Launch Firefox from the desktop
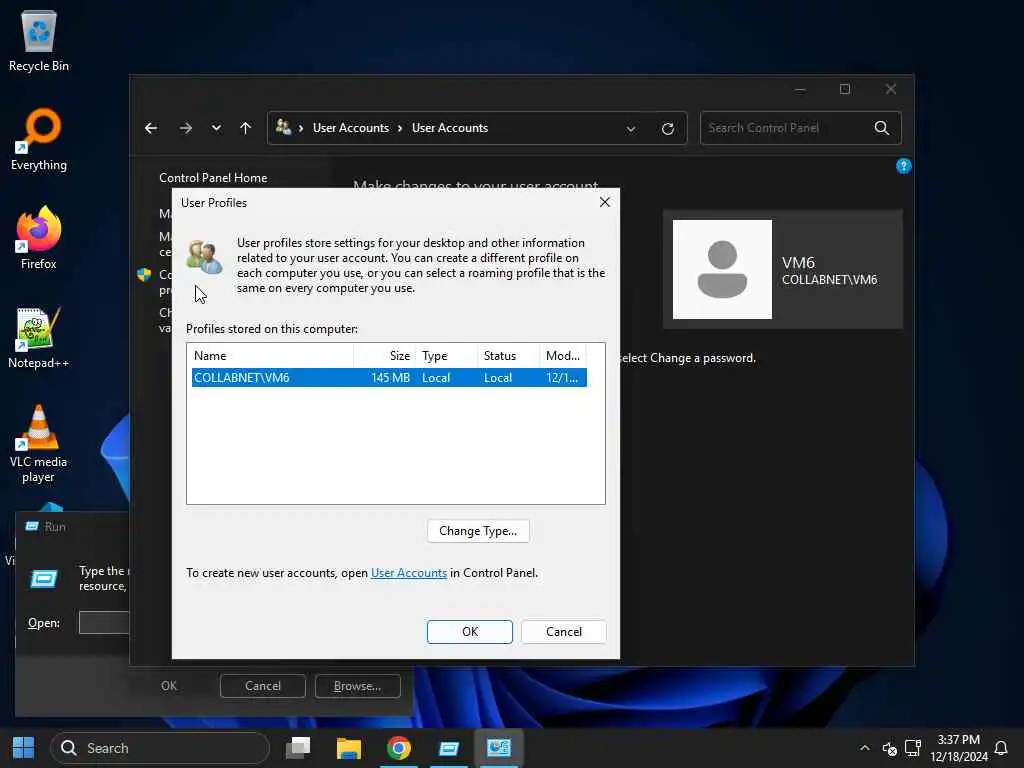1024x768 pixels. click(x=39, y=238)
